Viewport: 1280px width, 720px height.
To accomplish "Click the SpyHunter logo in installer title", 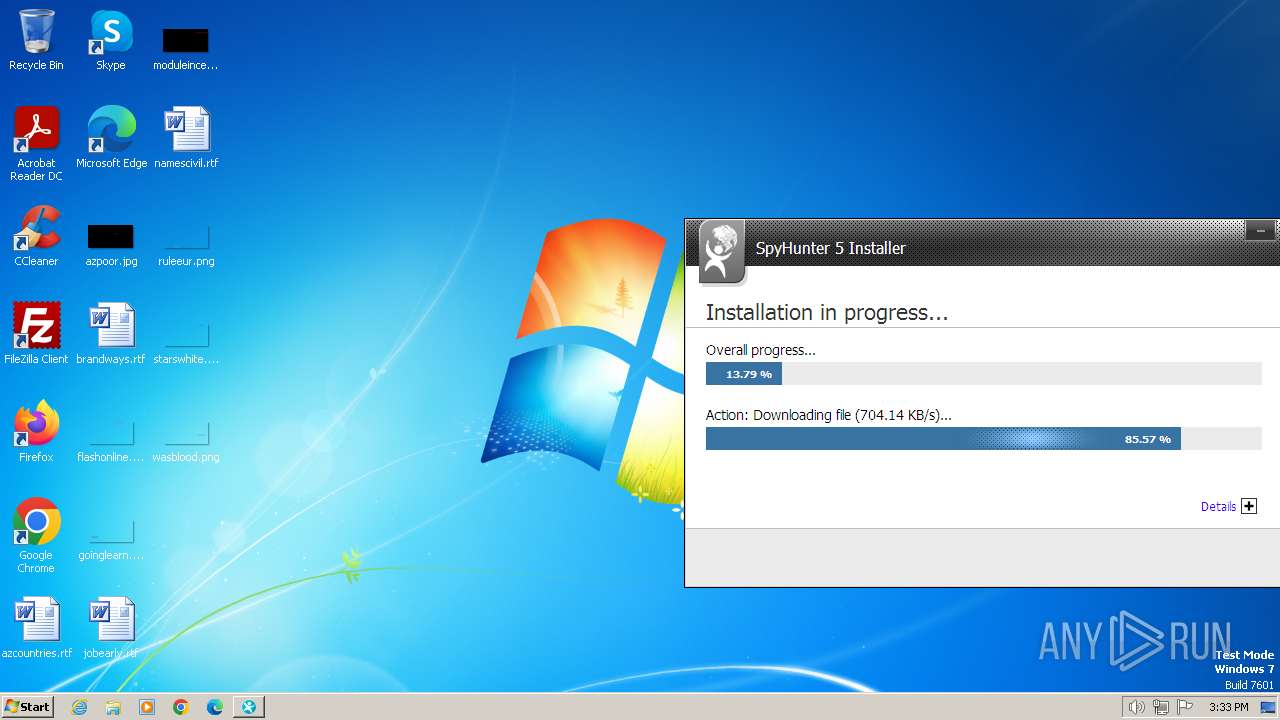I will pyautogui.click(x=721, y=251).
